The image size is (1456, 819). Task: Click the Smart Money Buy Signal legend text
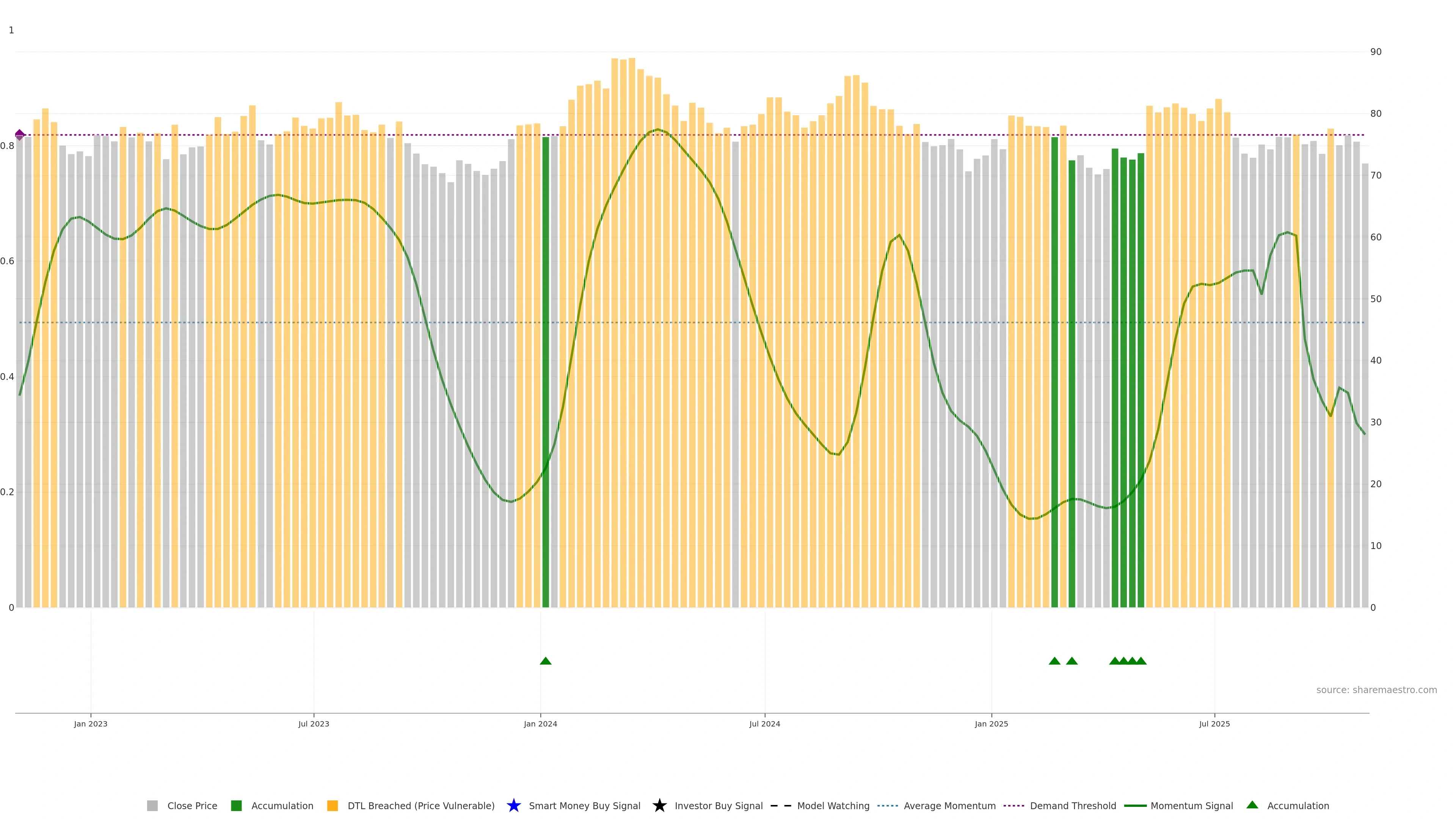tap(584, 806)
